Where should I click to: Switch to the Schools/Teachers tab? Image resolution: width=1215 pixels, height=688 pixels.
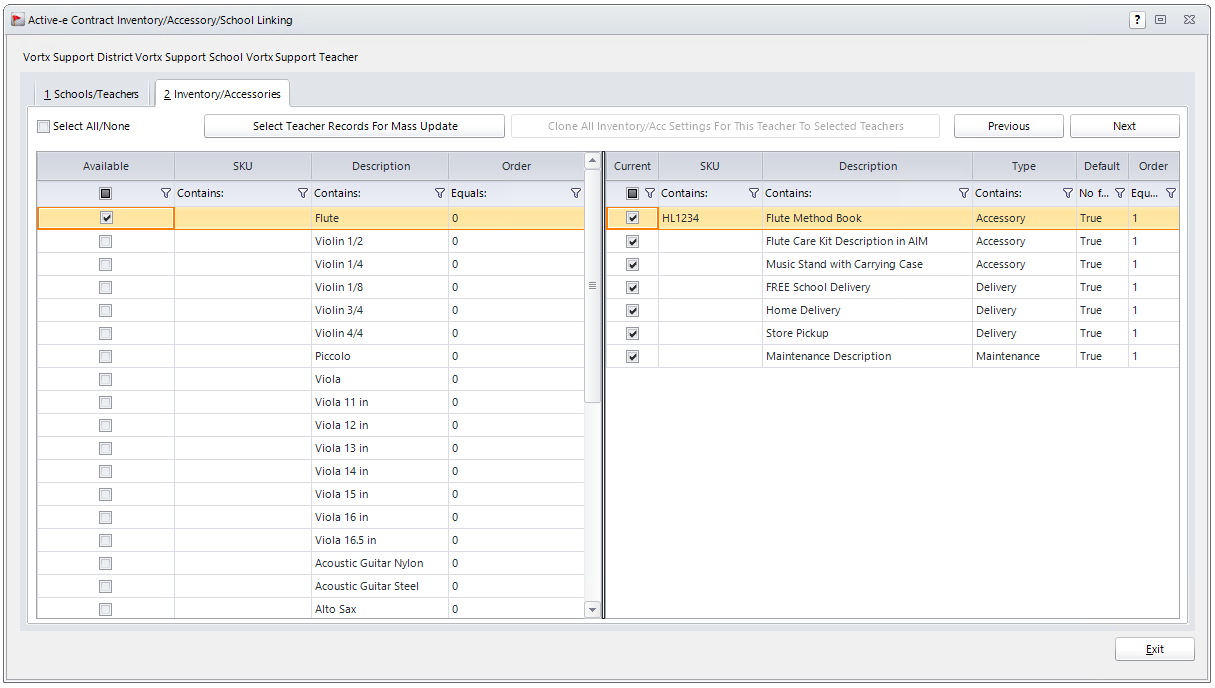(x=90, y=93)
